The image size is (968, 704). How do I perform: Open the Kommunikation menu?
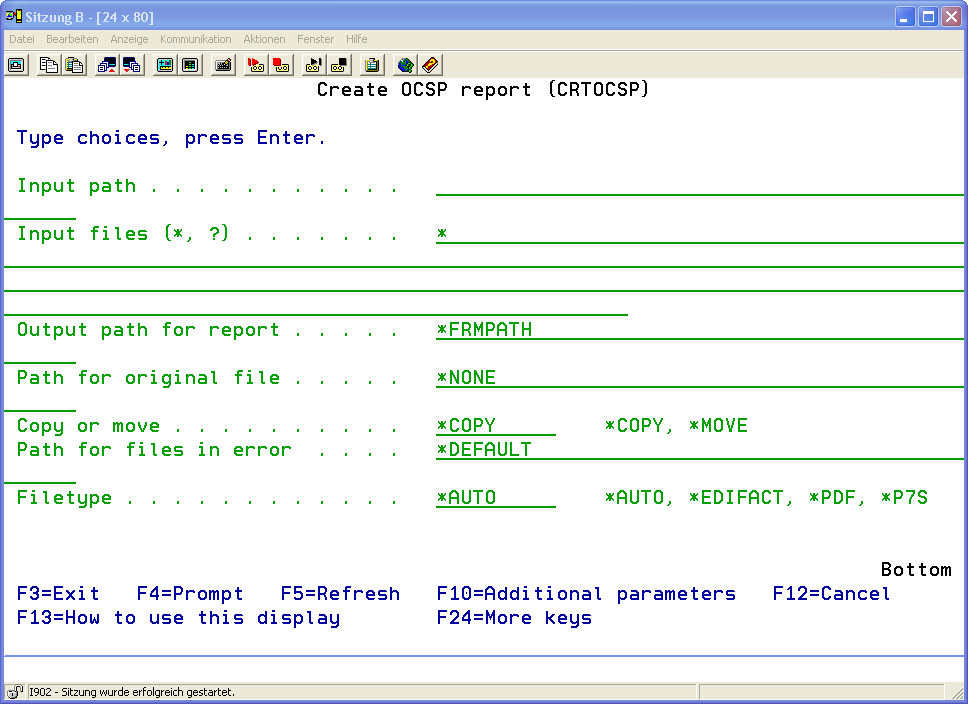click(195, 39)
